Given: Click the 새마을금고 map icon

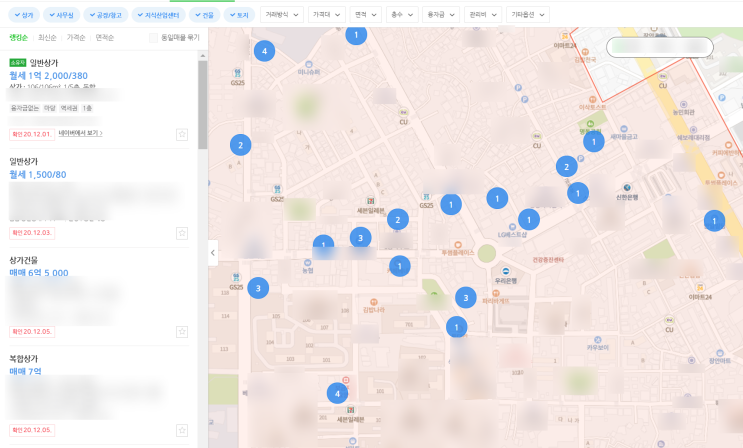Looking at the screenshot, I should coord(624,128).
